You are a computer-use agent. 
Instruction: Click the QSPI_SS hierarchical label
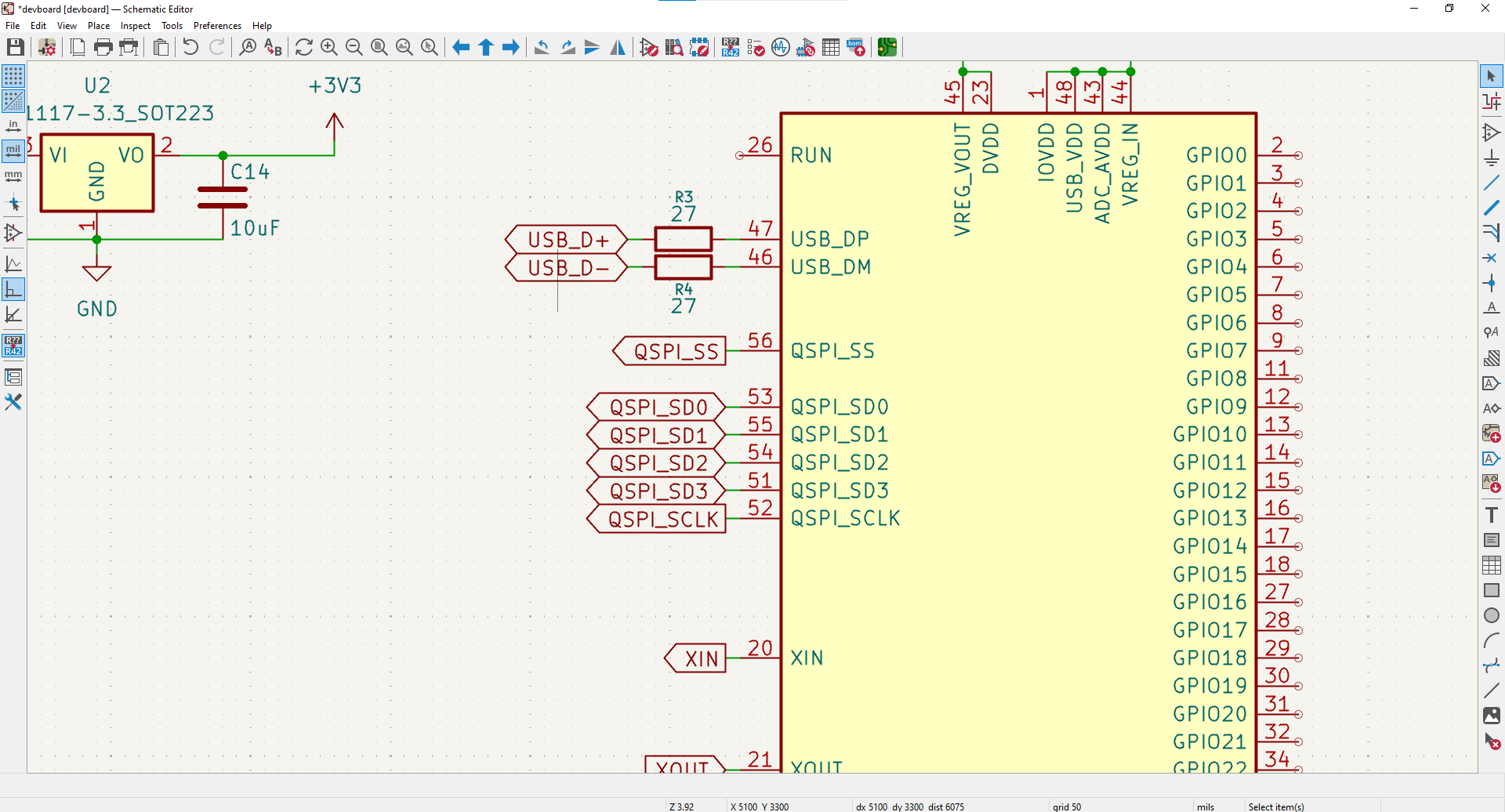pos(672,351)
